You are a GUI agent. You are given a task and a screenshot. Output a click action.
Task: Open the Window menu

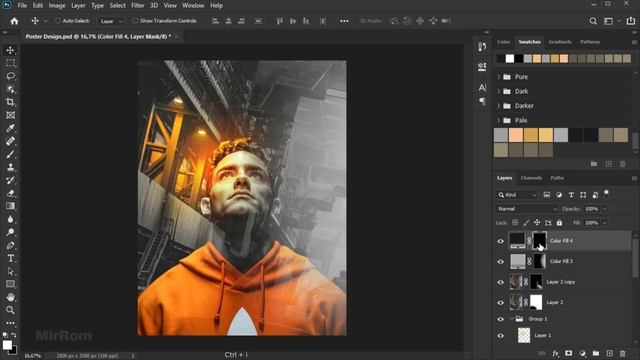click(x=193, y=6)
